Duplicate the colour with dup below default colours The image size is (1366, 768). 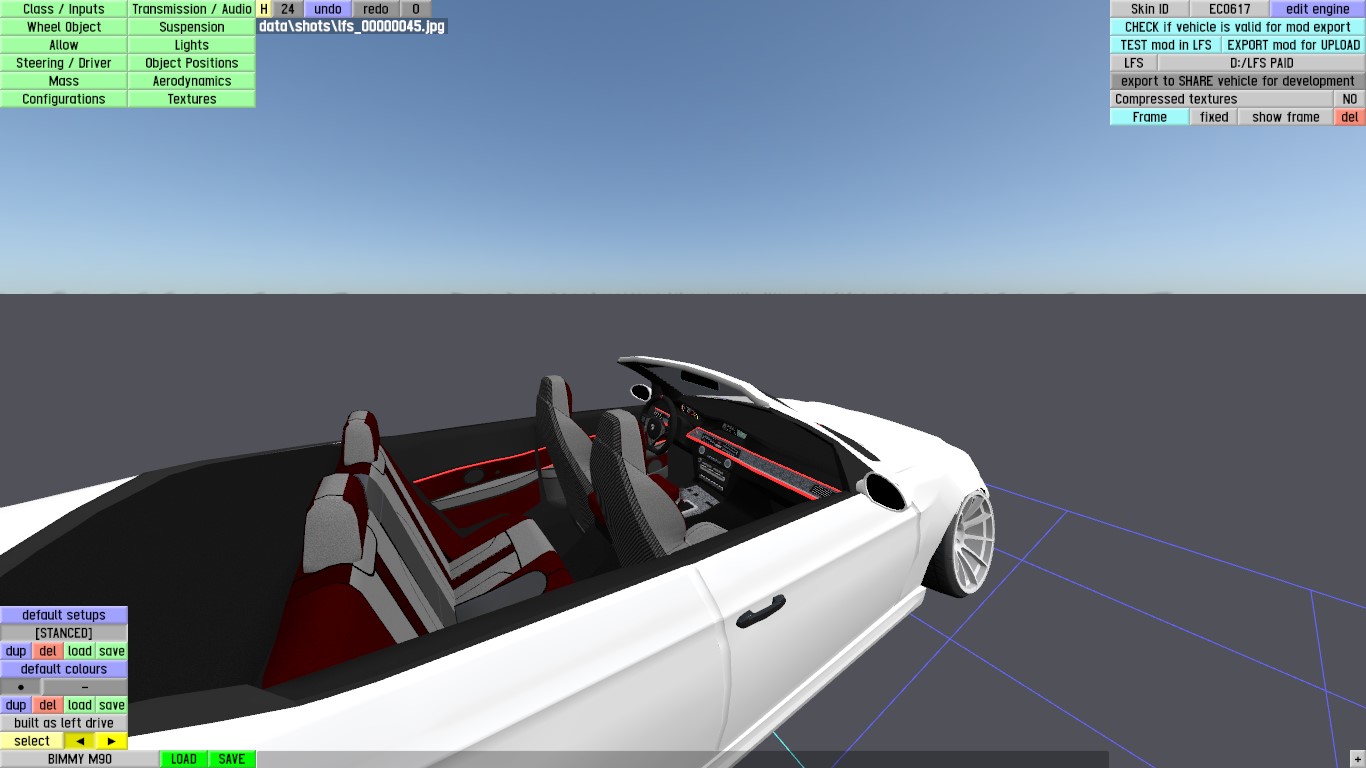tap(16, 705)
